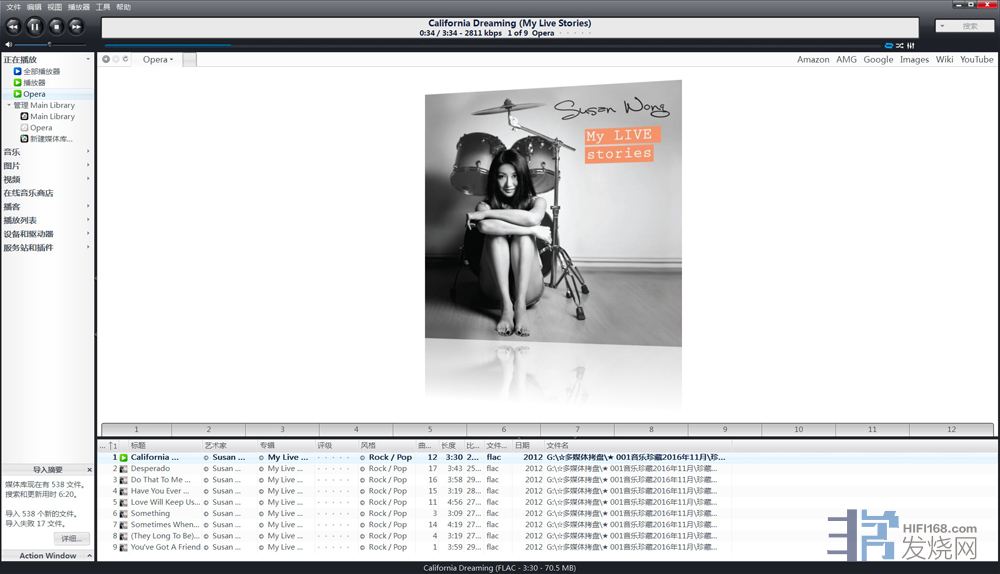Open the 工具 menu

pos(103,7)
